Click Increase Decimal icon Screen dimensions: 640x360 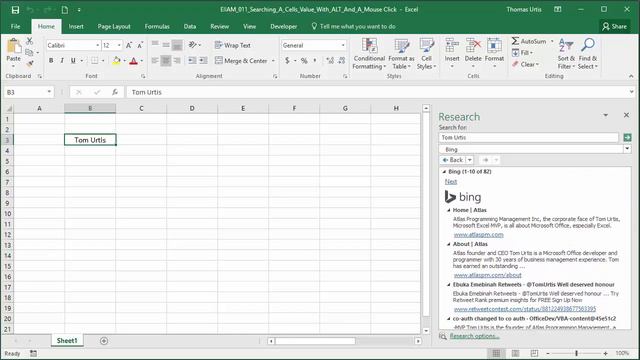point(330,60)
